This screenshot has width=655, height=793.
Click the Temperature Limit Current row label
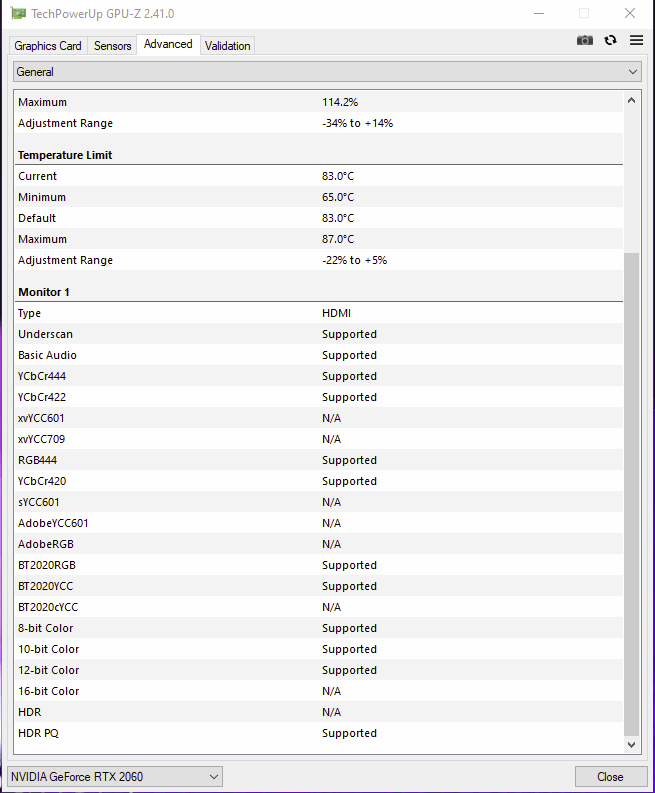[37, 176]
